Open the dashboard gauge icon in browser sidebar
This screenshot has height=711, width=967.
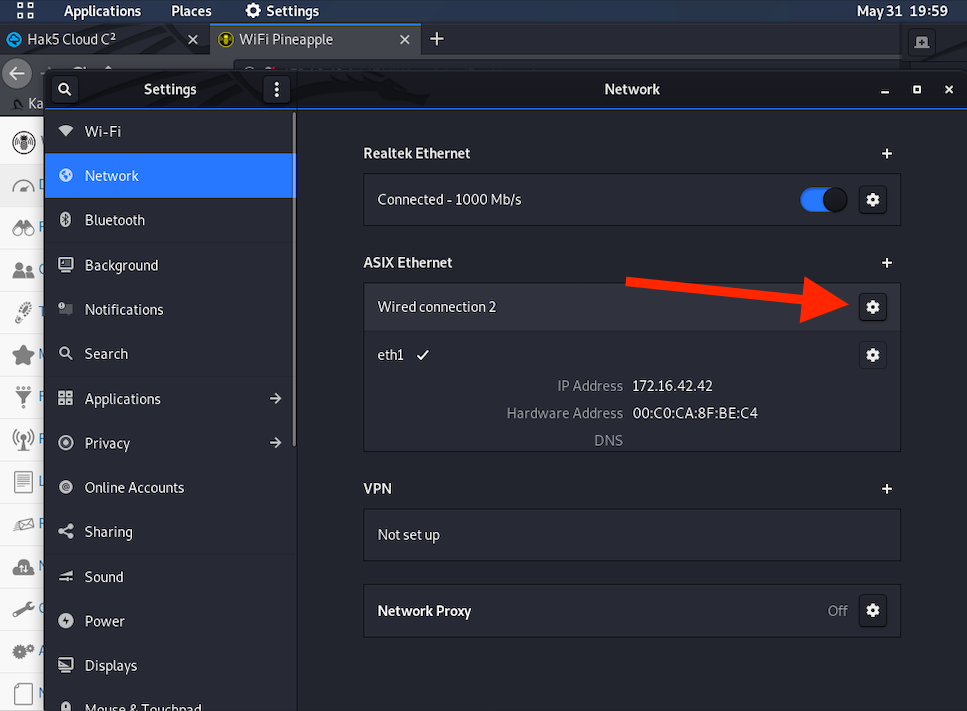point(23,186)
